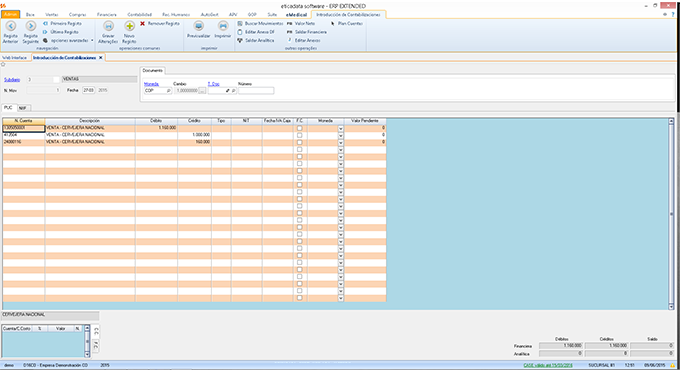Select Débito cell 1.160.000
Viewport: 680px width, 370px height.
[156, 128]
